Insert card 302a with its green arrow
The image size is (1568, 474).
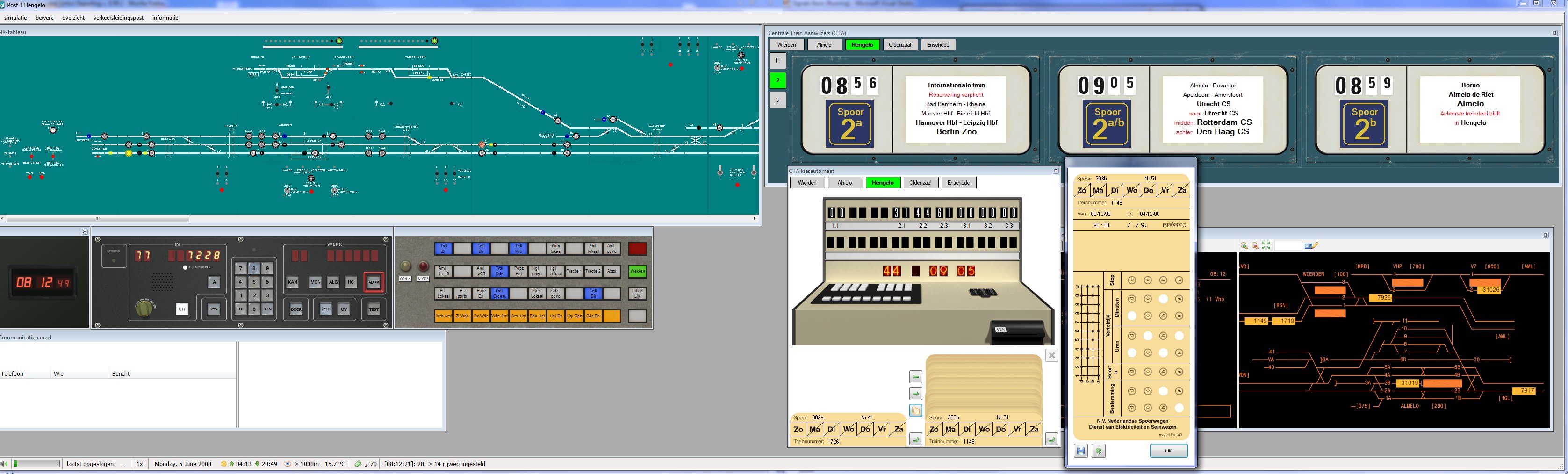pyautogui.click(x=915, y=439)
